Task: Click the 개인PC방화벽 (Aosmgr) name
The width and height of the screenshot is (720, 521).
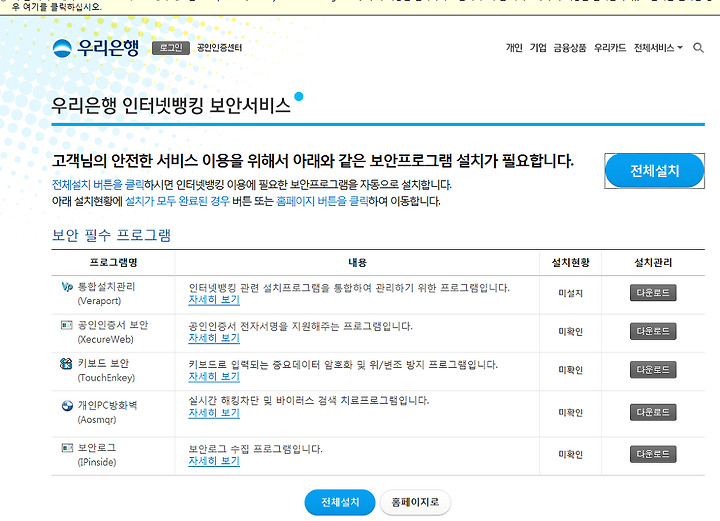Action: pyautogui.click(x=107, y=412)
